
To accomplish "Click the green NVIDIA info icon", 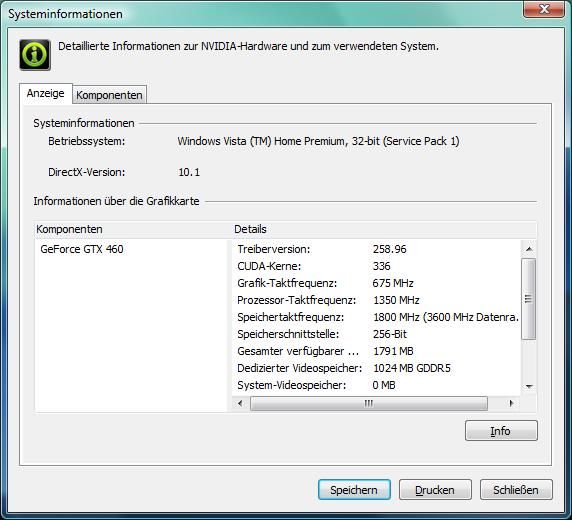I will pyautogui.click(x=35, y=55).
